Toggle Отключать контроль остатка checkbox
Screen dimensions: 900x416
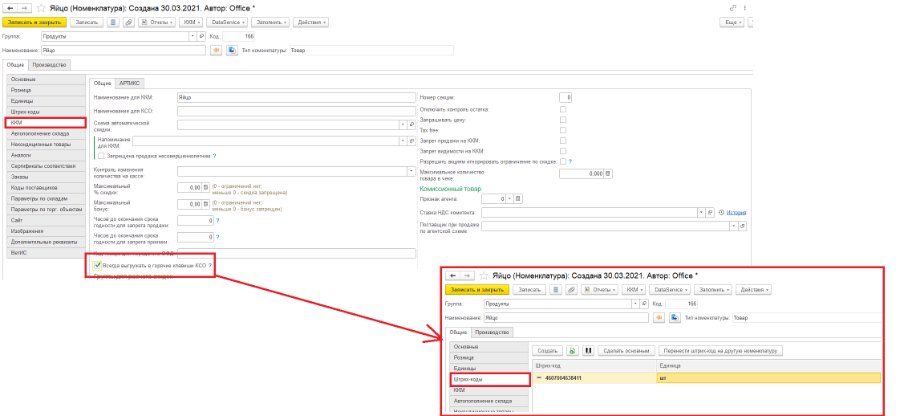click(563, 109)
